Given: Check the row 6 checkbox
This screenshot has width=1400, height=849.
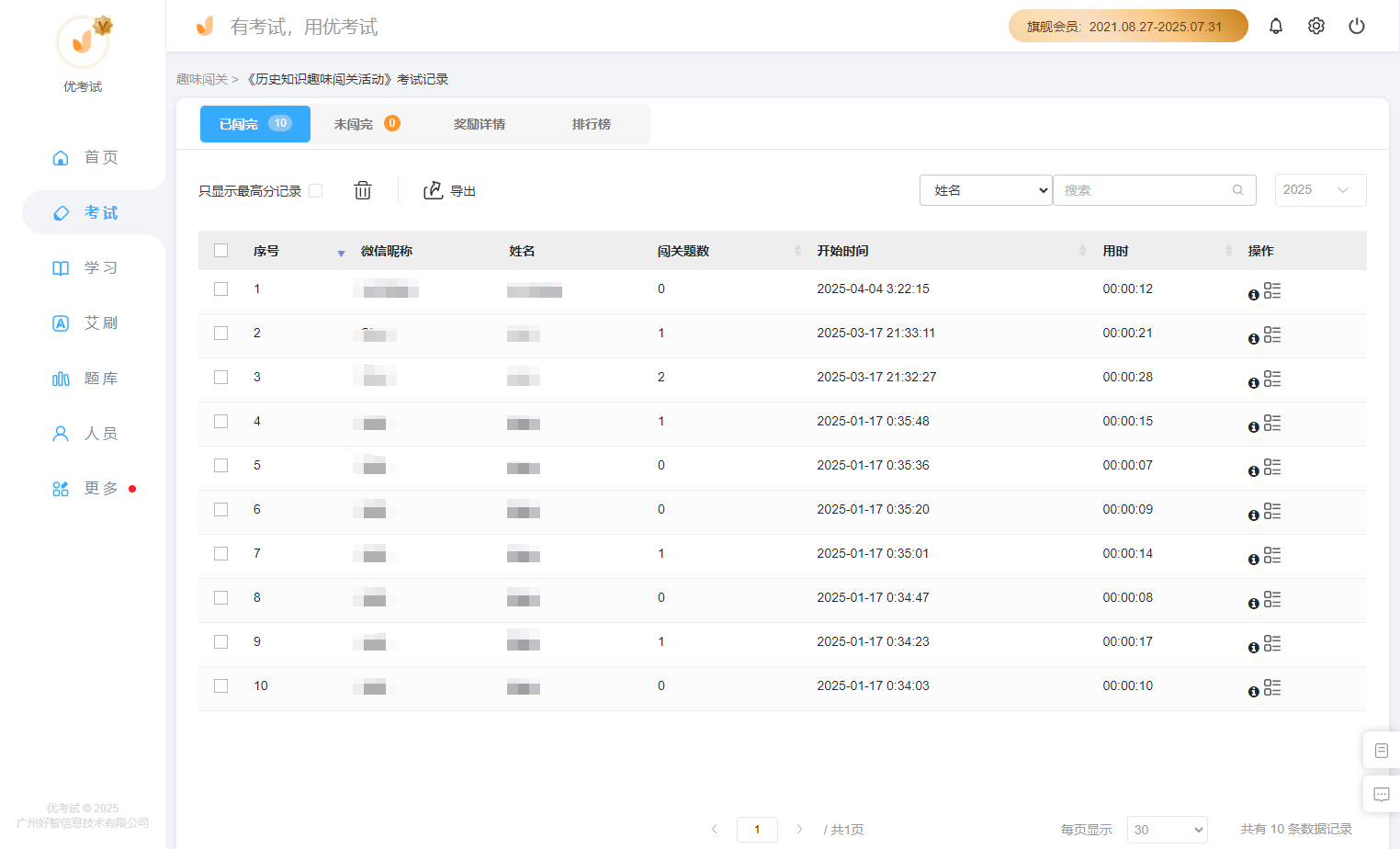Looking at the screenshot, I should (x=220, y=509).
